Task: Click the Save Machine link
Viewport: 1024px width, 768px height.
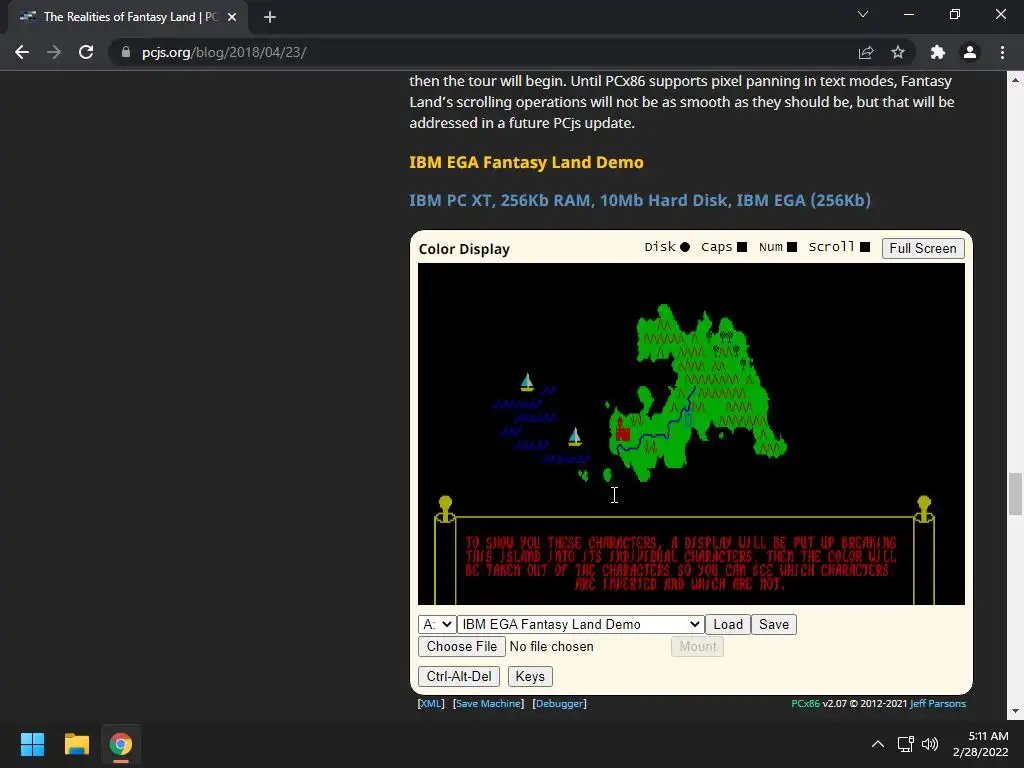Action: [x=488, y=703]
